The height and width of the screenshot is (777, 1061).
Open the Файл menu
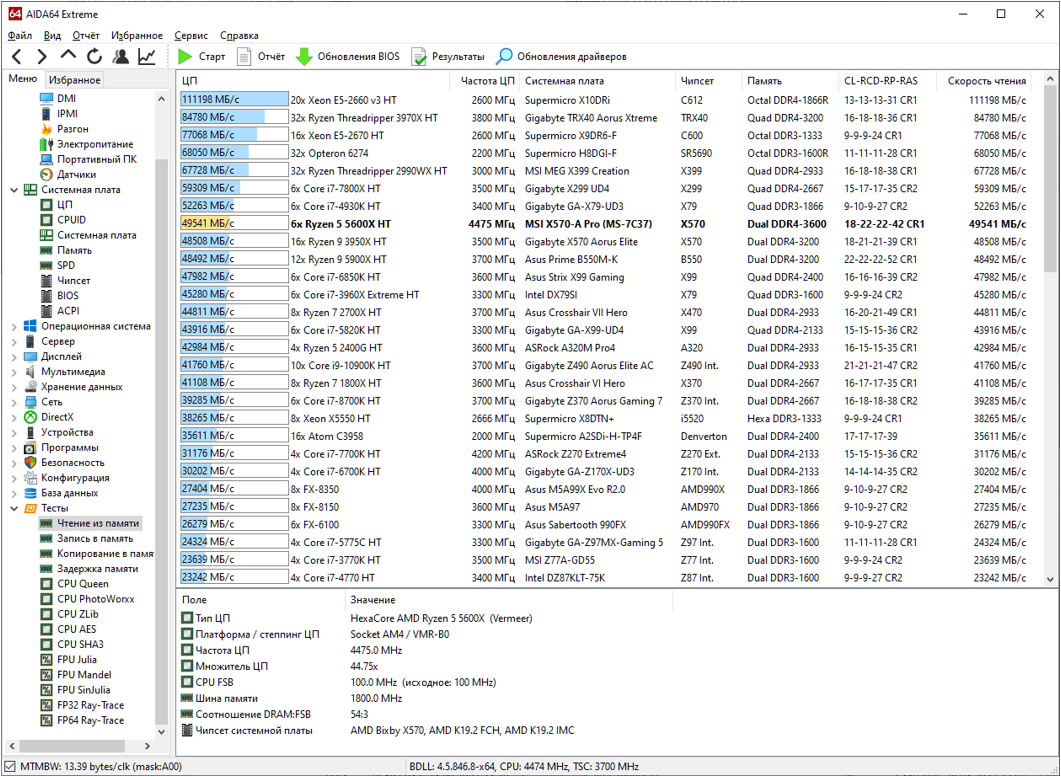click(x=20, y=36)
